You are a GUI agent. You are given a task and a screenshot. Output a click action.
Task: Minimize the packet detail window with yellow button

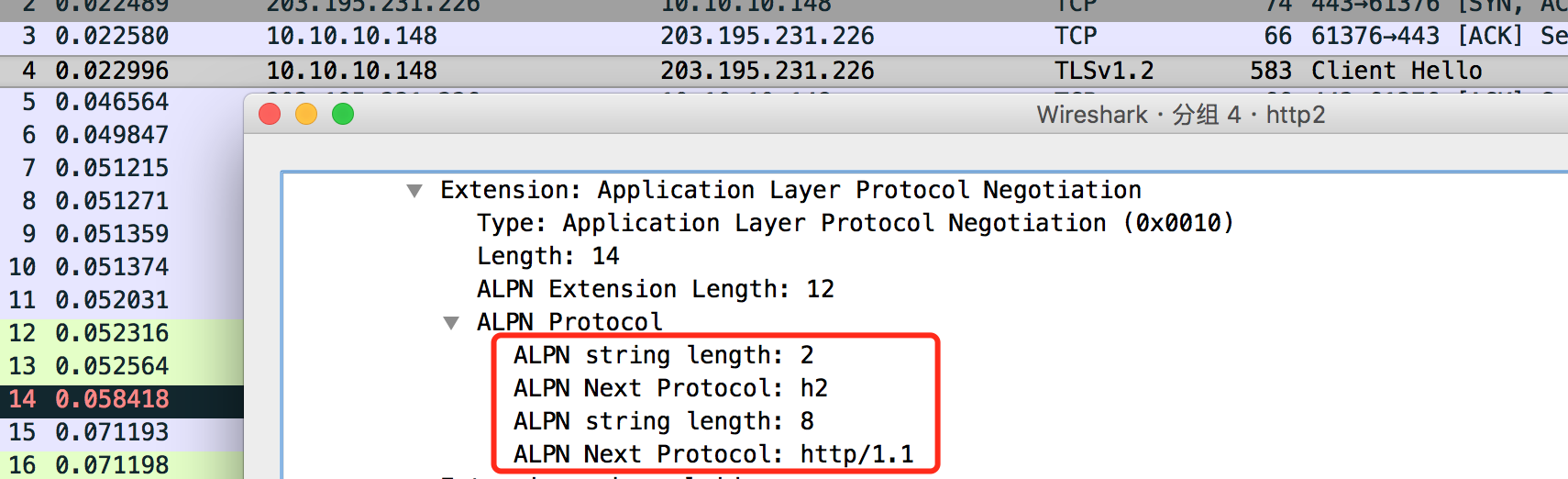[x=306, y=114]
